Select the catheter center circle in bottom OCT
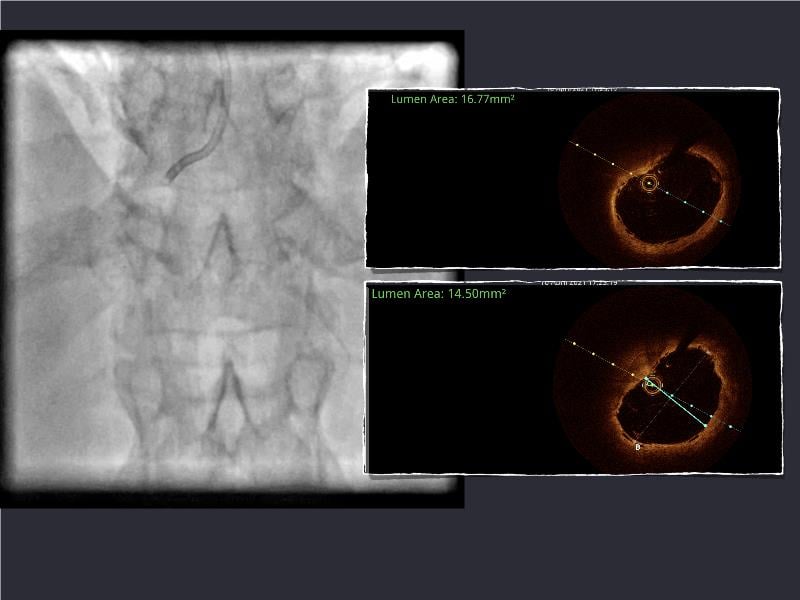This screenshot has width=800, height=600. tap(651, 385)
